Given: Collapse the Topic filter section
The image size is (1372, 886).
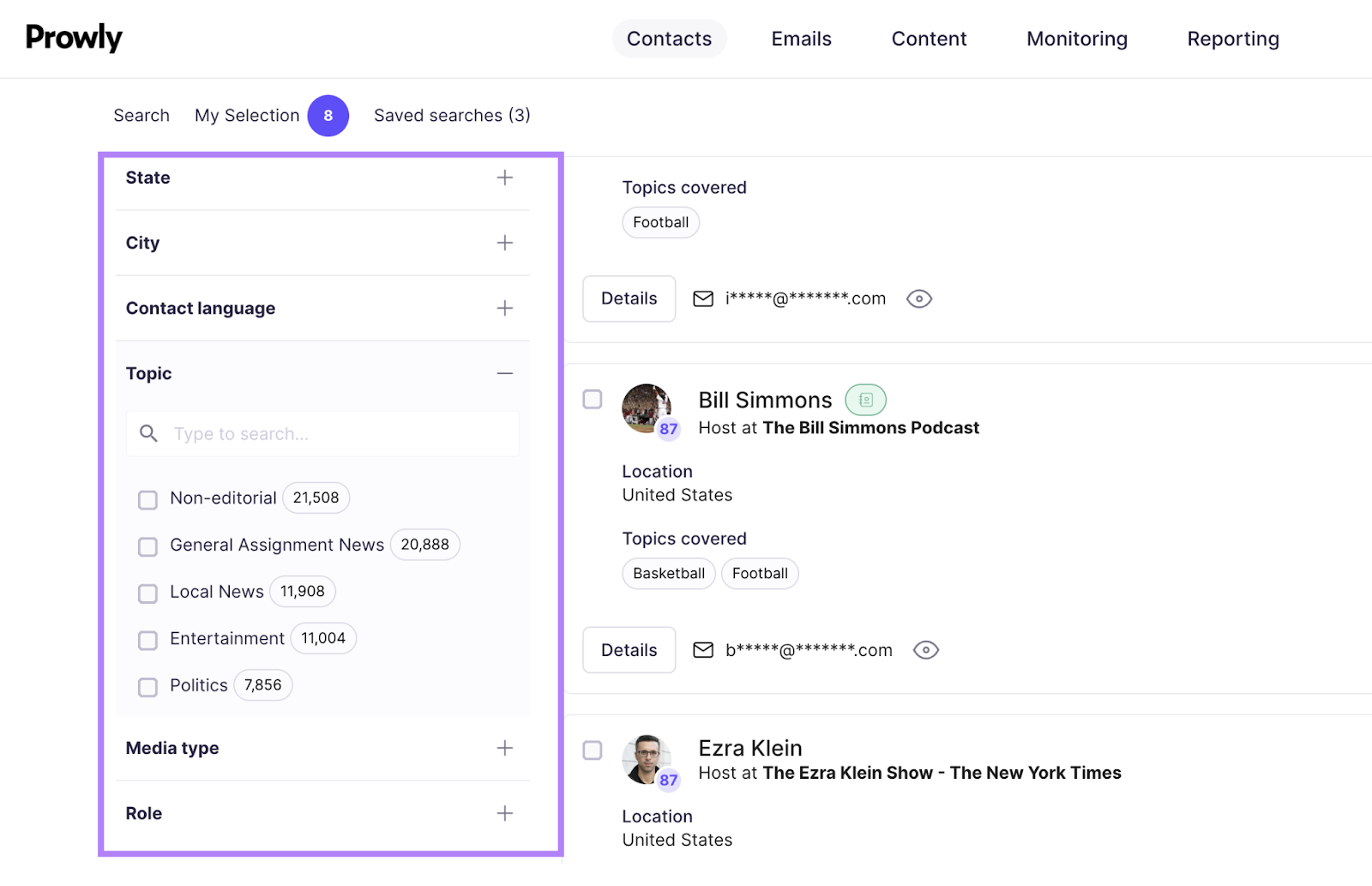Looking at the screenshot, I should (505, 374).
